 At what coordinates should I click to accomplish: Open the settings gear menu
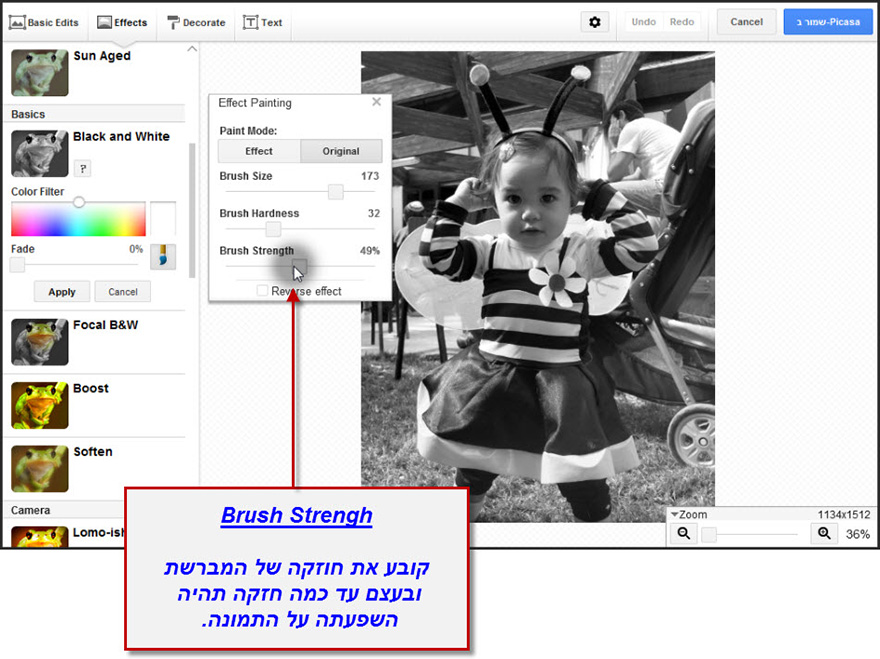pos(595,20)
